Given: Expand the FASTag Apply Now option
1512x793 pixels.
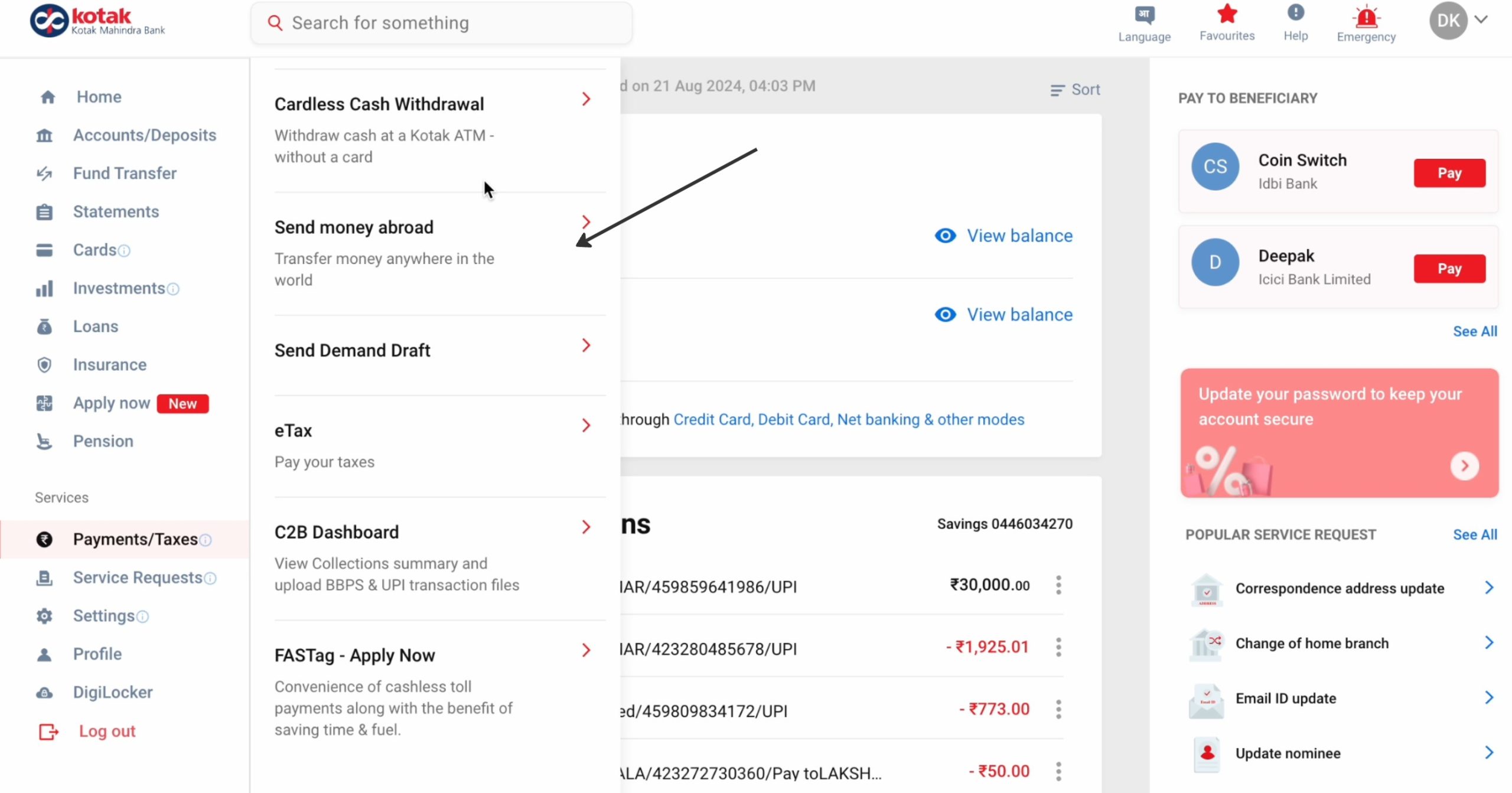Looking at the screenshot, I should (586, 651).
